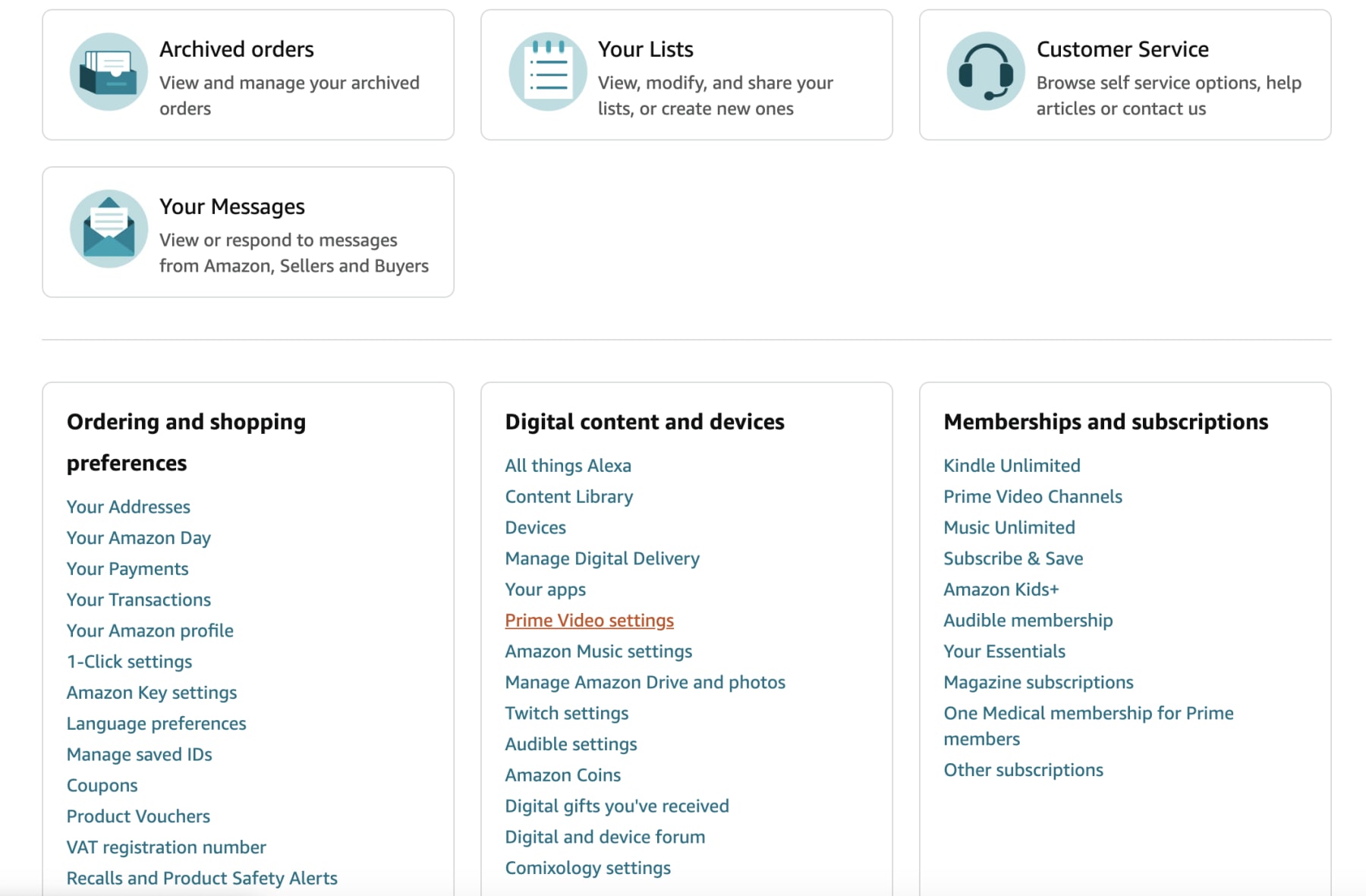Open the Your Messages card title
The image size is (1366, 896).
[231, 206]
